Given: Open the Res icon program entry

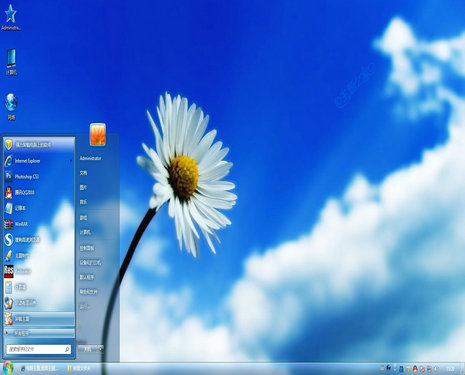Looking at the screenshot, I should tap(38, 271).
